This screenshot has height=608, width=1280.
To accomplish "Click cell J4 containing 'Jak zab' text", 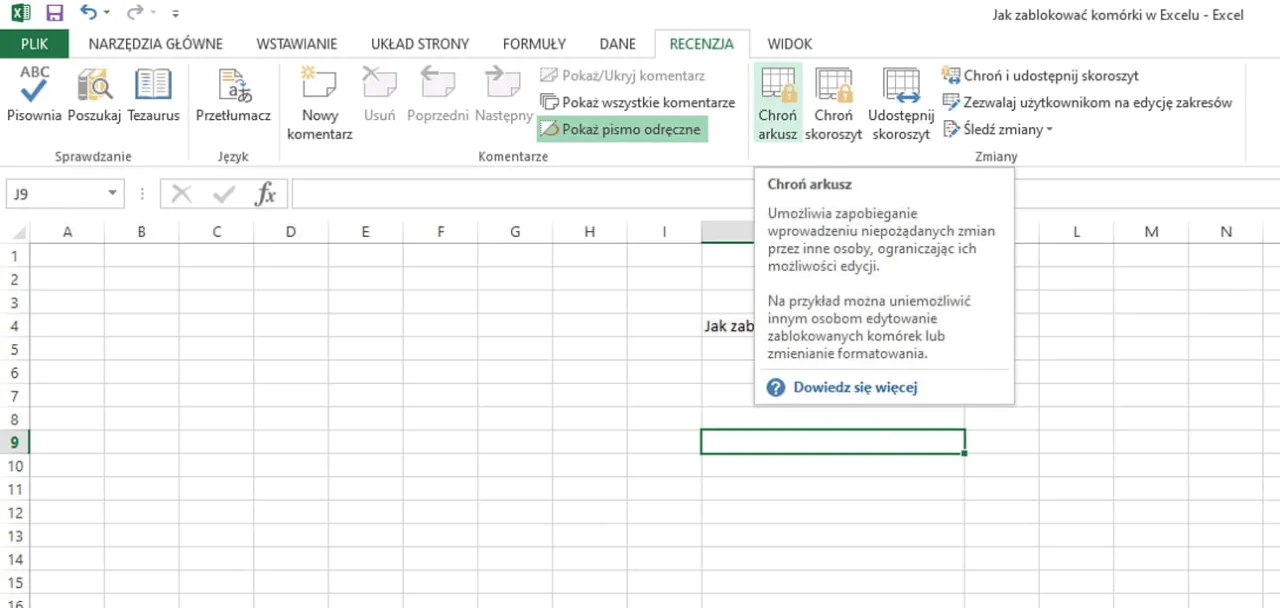I will coord(728,326).
